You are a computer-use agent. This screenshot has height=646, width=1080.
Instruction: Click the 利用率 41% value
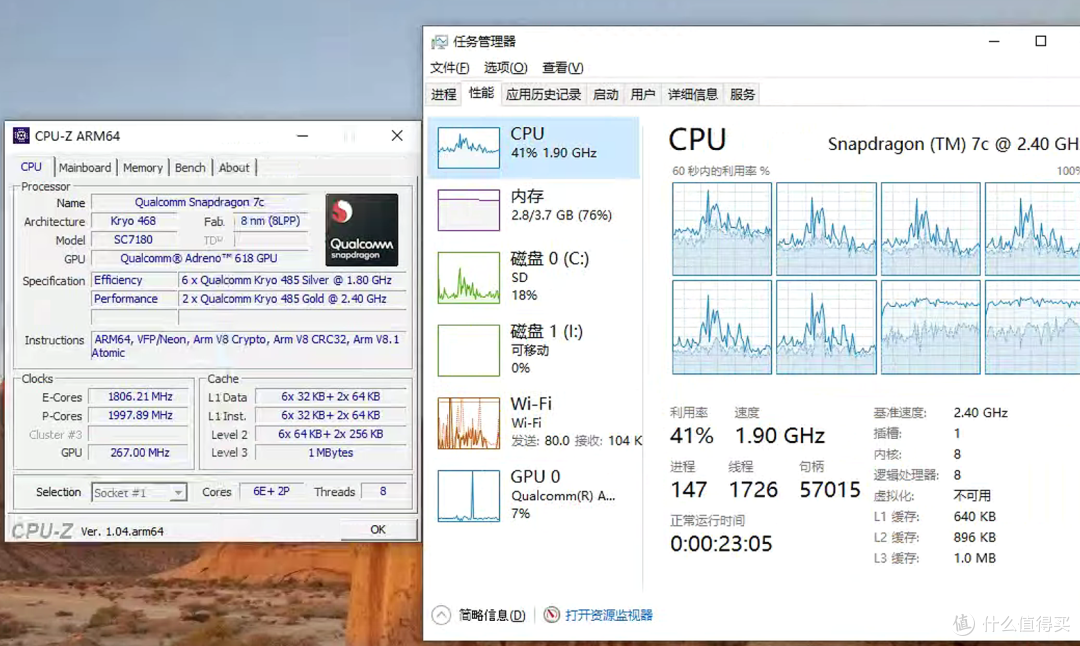click(x=692, y=435)
